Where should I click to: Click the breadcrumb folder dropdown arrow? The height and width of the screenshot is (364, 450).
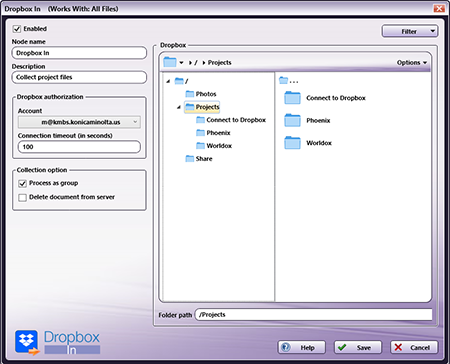point(181,62)
